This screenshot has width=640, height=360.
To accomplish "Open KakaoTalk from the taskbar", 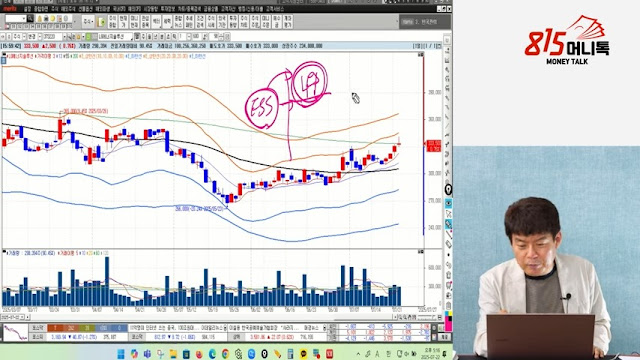I will click(x=303, y=354).
